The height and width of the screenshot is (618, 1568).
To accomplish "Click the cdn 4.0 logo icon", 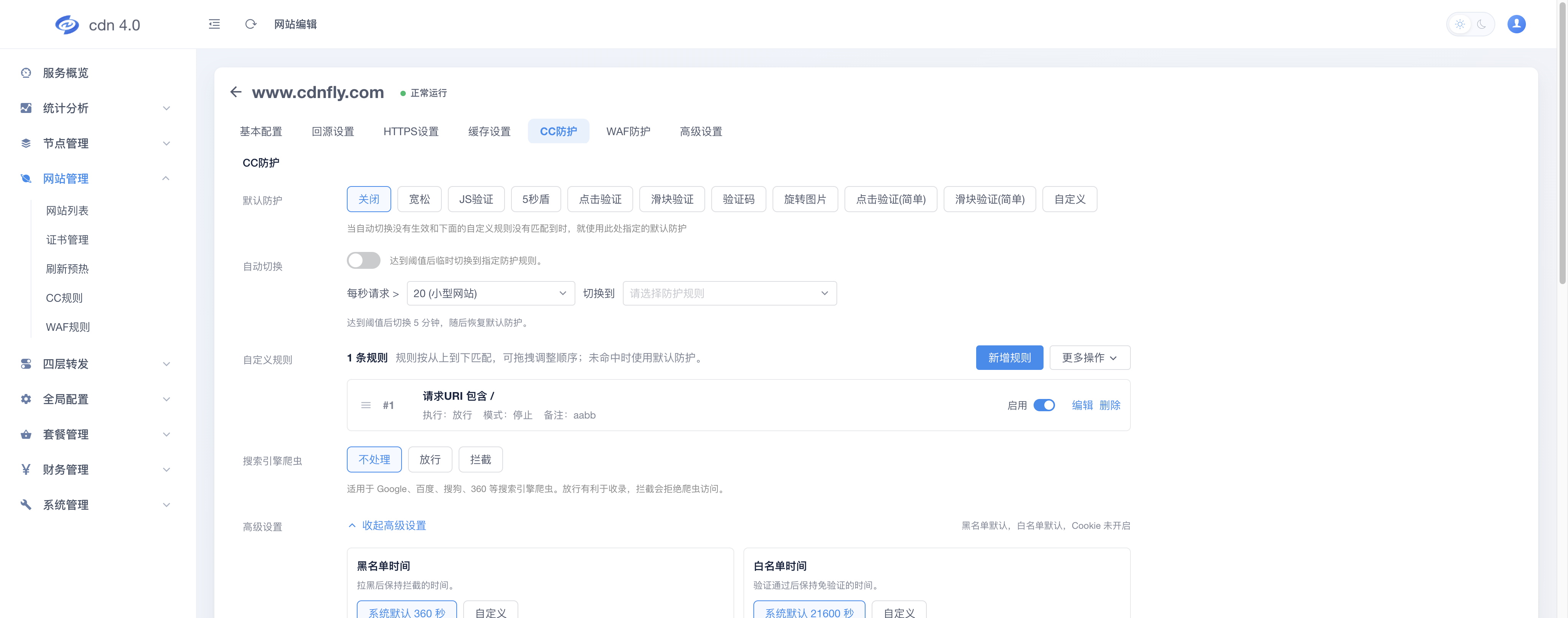I will [67, 25].
